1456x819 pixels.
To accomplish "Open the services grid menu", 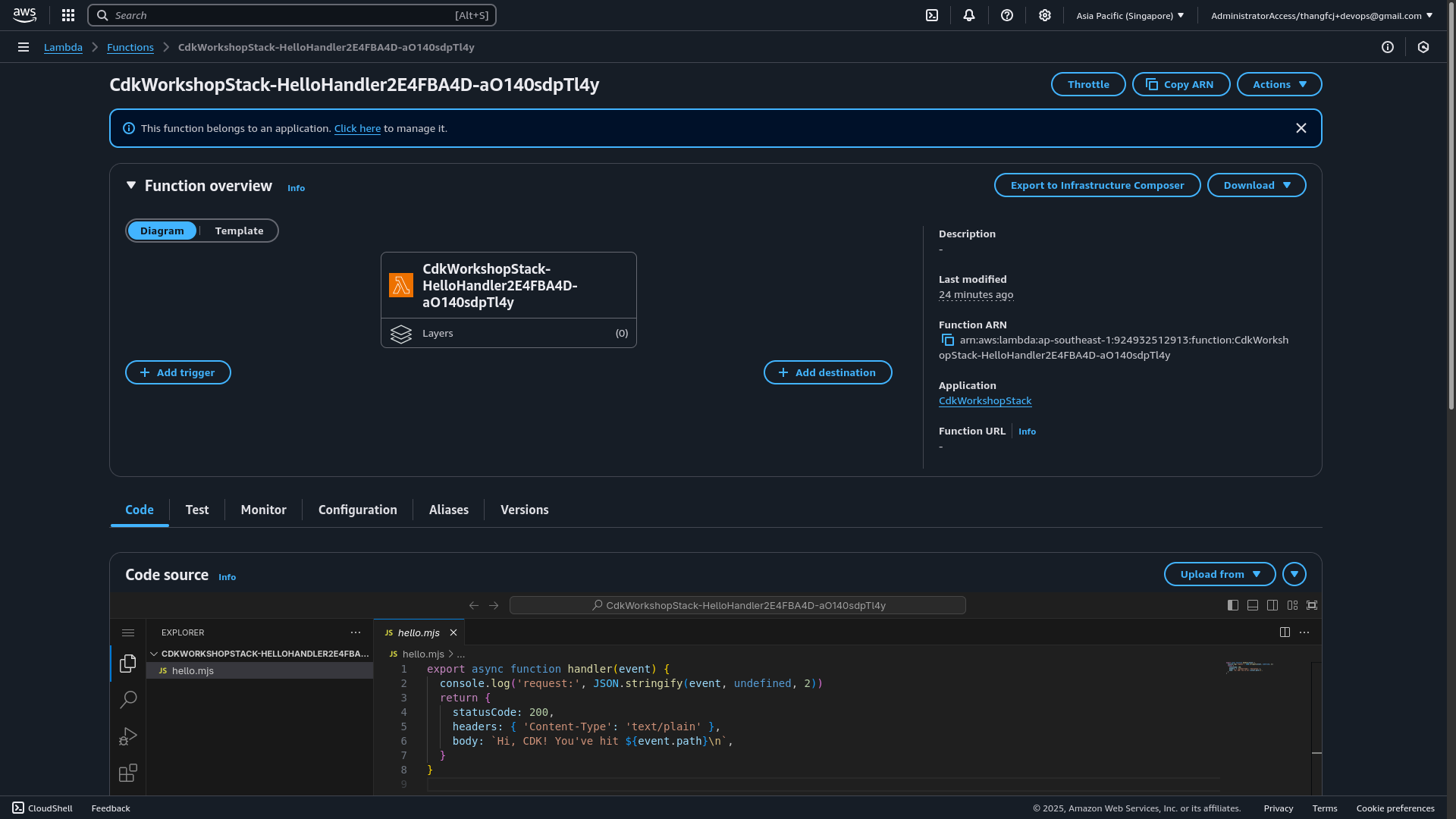I will pos(68,15).
